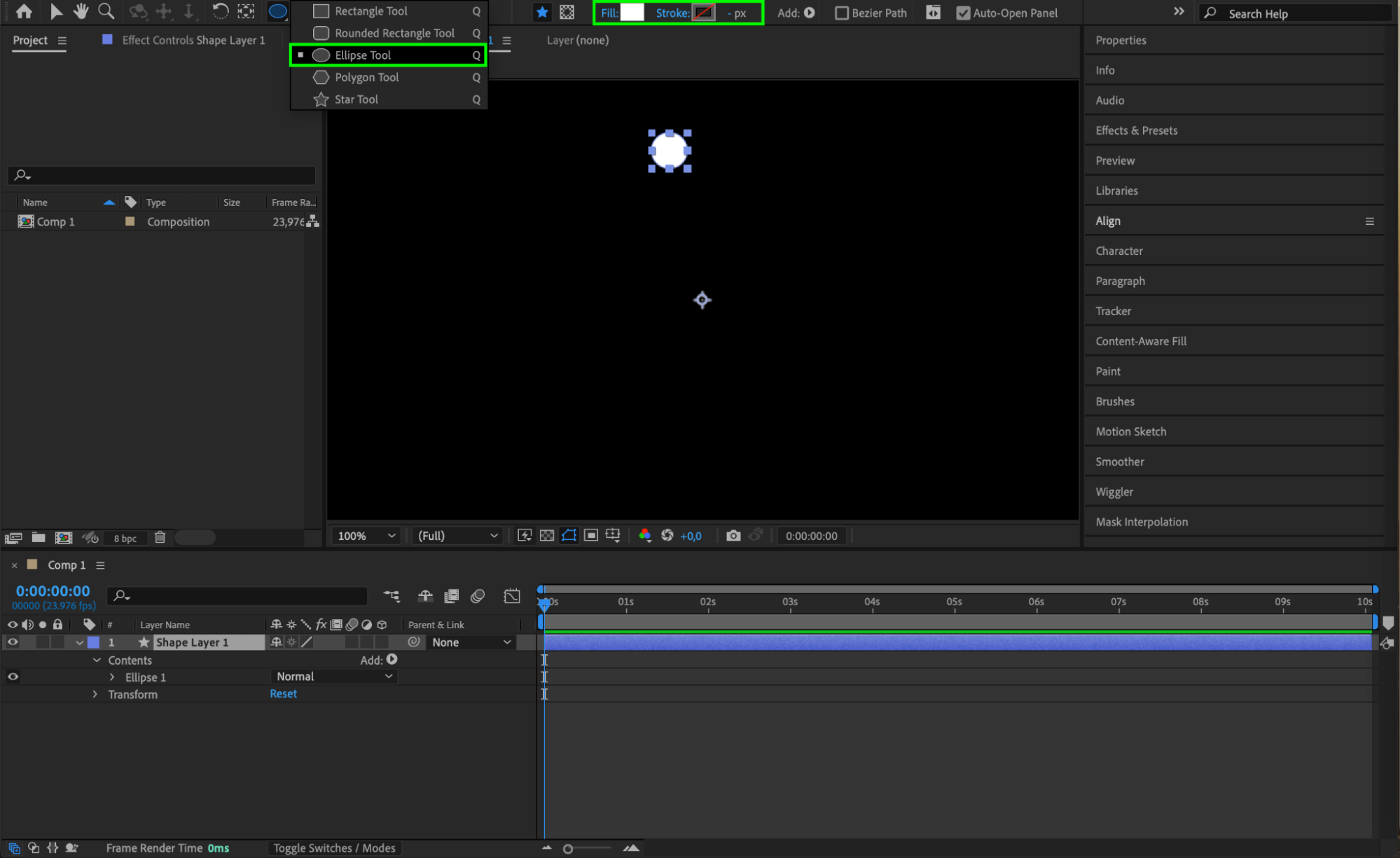Click the Home icon in toolbar
Viewport: 1400px width, 858px height.
24,11
